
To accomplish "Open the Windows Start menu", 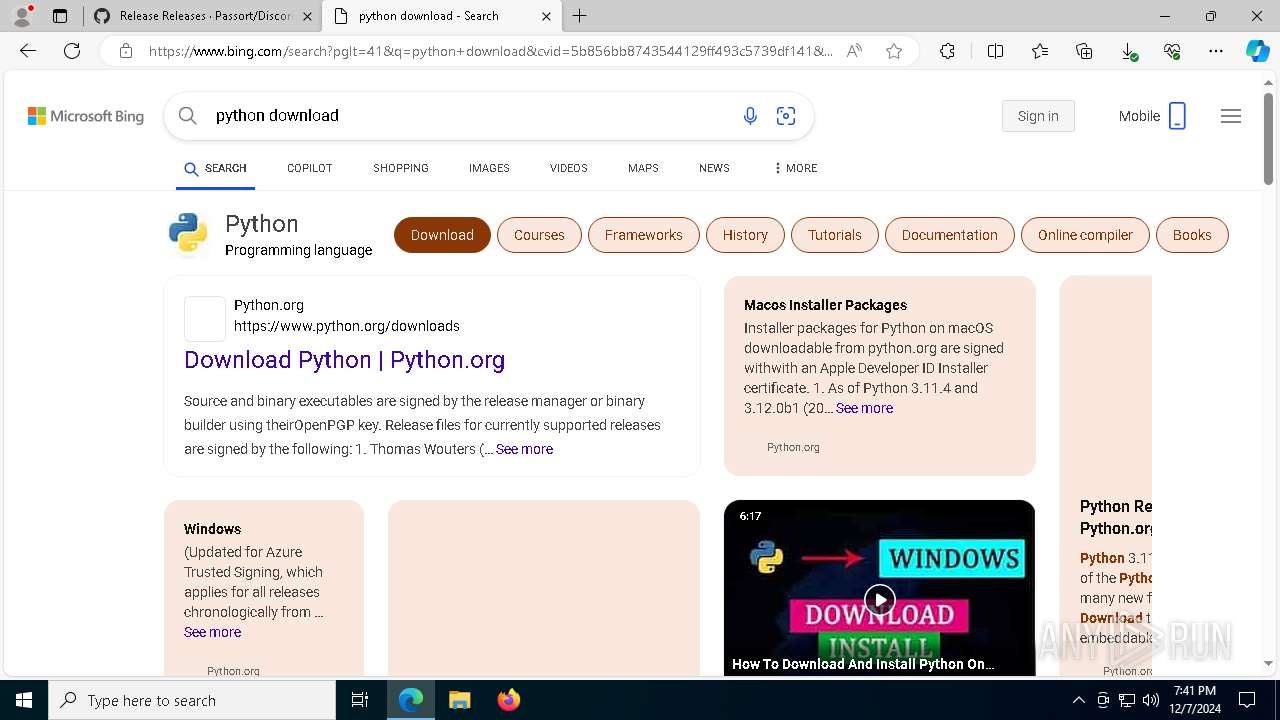I will tap(24, 700).
